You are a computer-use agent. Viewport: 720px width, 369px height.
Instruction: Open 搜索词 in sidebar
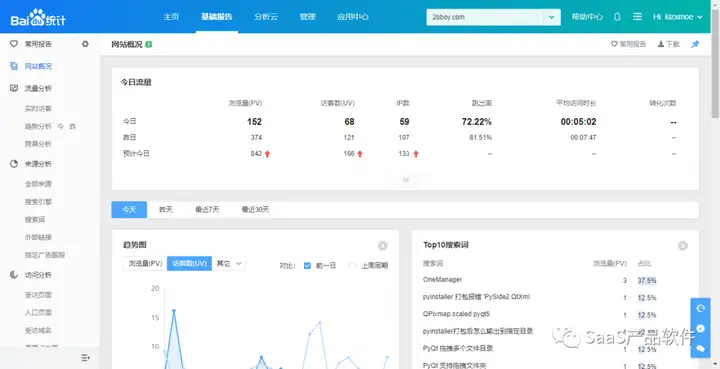click(x=35, y=220)
